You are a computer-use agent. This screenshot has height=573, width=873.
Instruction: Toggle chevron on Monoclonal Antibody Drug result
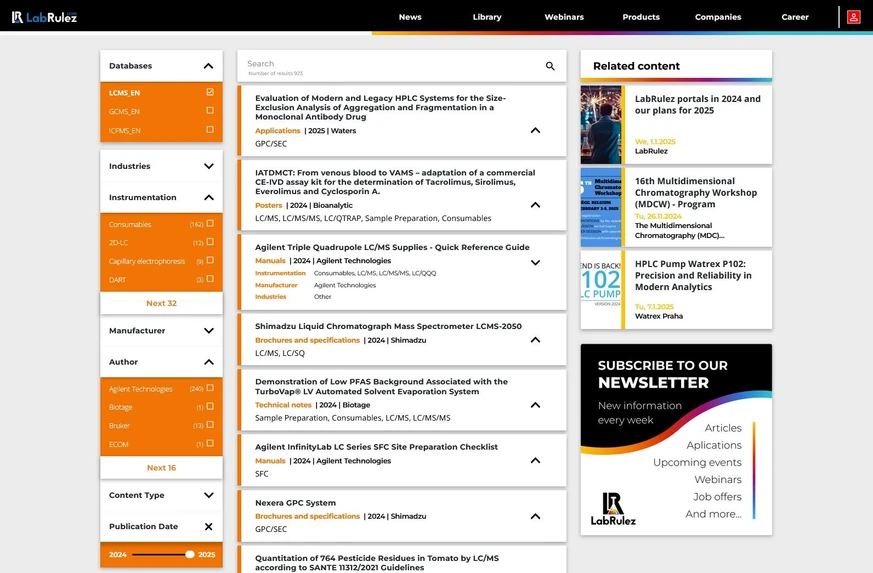[x=535, y=130]
